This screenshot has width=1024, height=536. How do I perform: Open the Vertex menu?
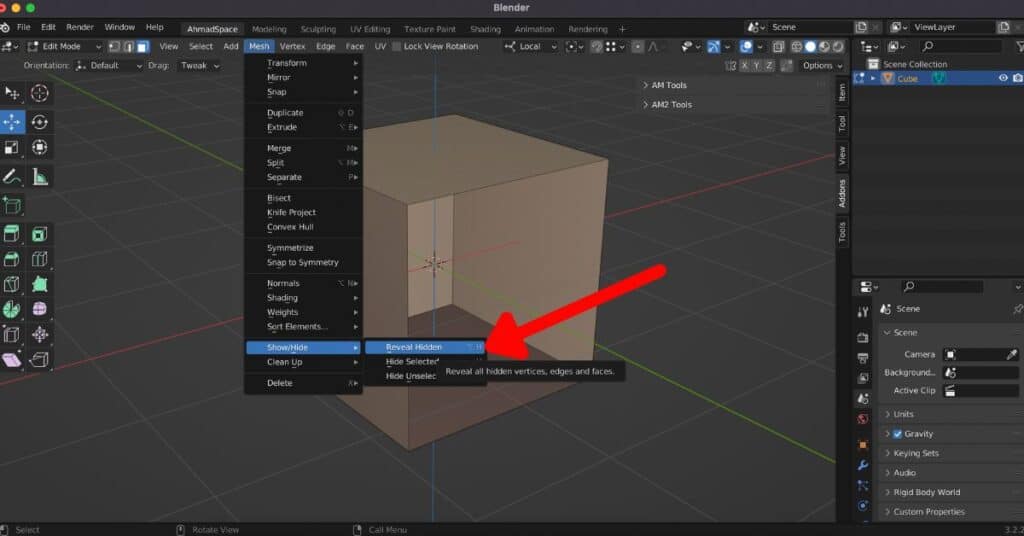[x=292, y=46]
